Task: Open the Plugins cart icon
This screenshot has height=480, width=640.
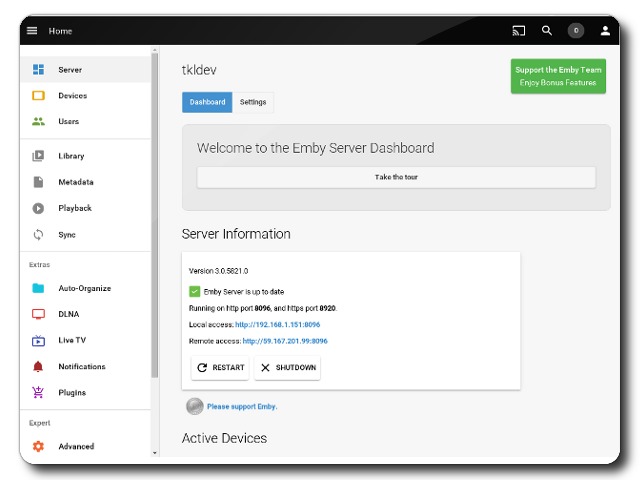Action: point(38,393)
